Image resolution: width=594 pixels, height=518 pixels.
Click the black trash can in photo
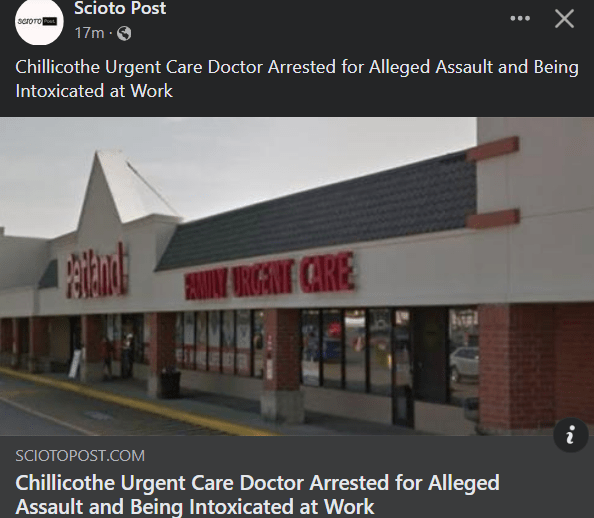pyautogui.click(x=170, y=383)
